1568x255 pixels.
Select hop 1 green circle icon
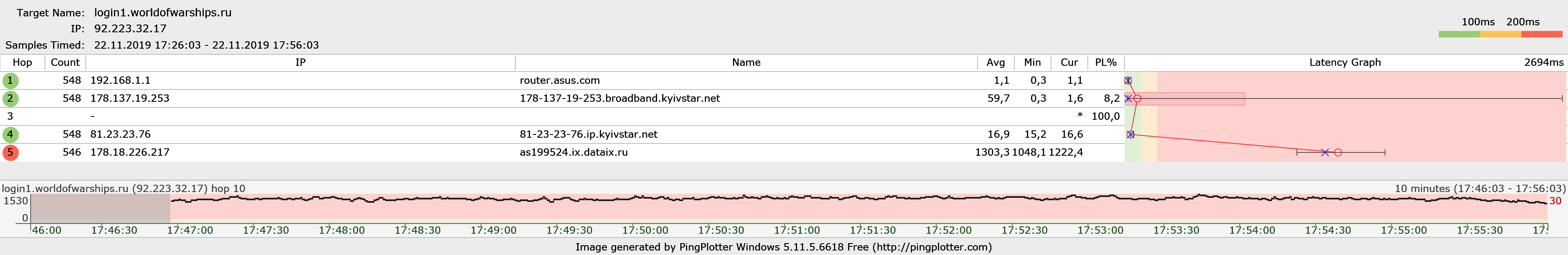point(10,81)
